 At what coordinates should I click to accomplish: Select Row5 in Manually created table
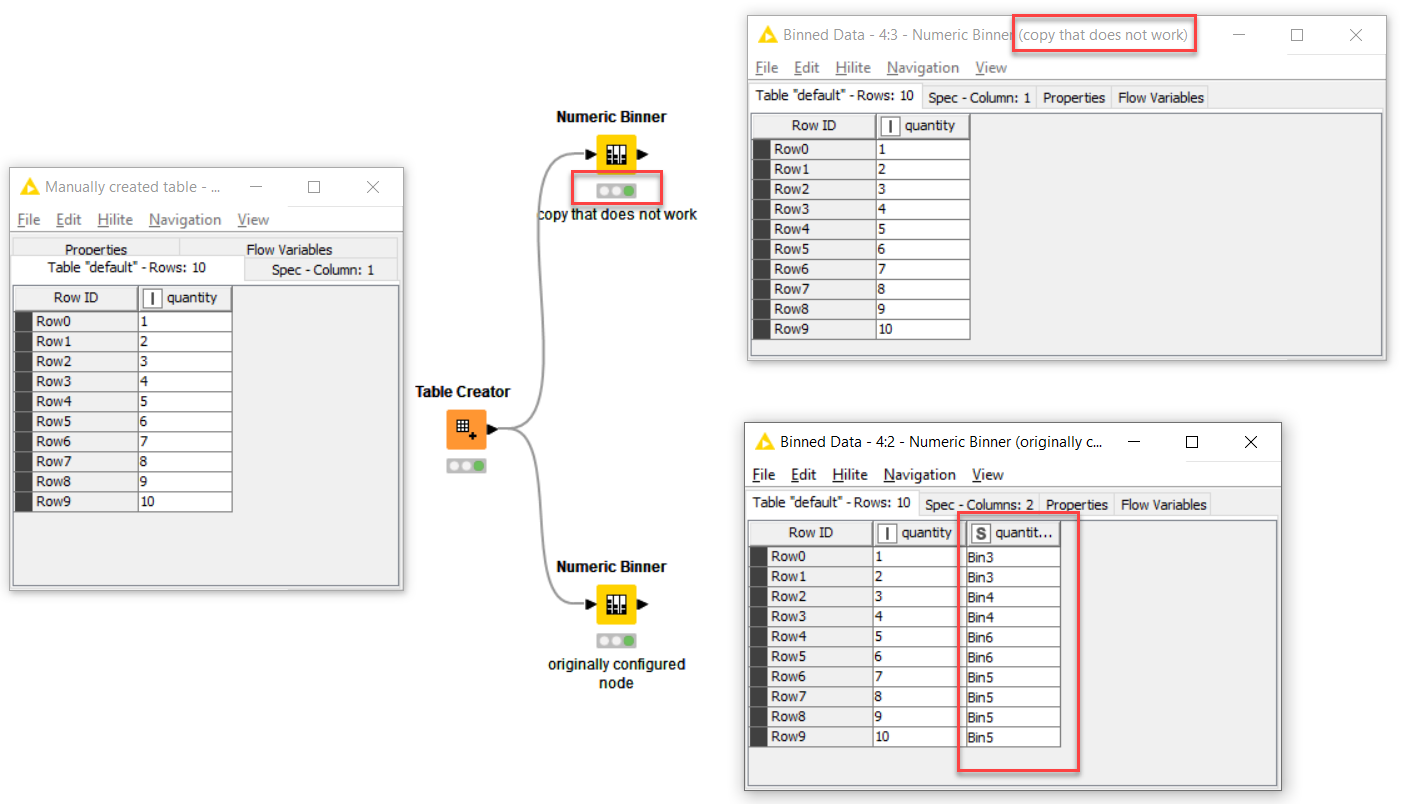pos(54,422)
